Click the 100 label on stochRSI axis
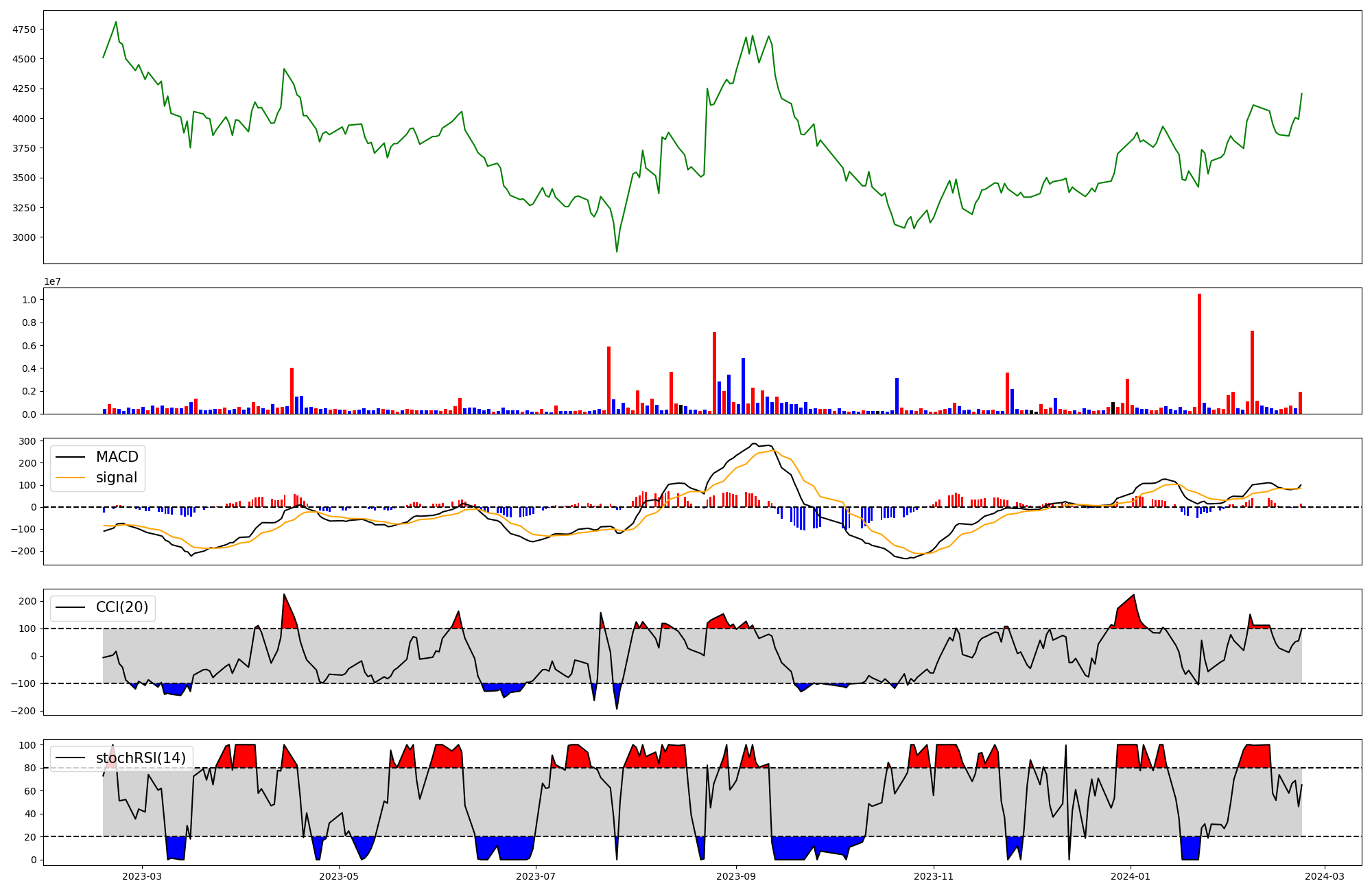Image resolution: width=1372 pixels, height=892 pixels. coord(27,745)
